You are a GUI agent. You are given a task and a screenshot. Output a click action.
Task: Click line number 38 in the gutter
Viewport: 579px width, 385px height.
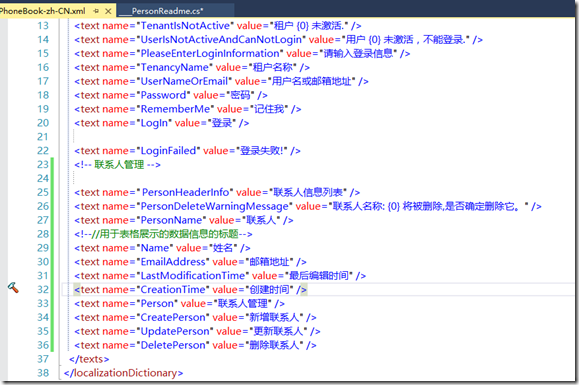[43, 373]
